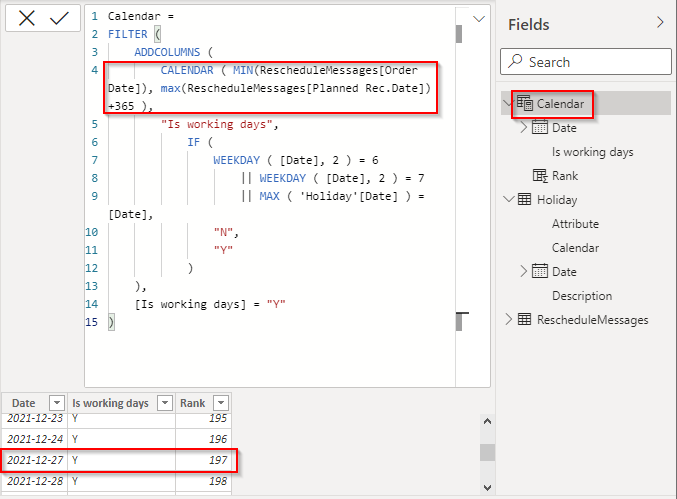This screenshot has height=499, width=677.
Task: Click the Date calendar icon under Calendar table
Action: [540, 127]
